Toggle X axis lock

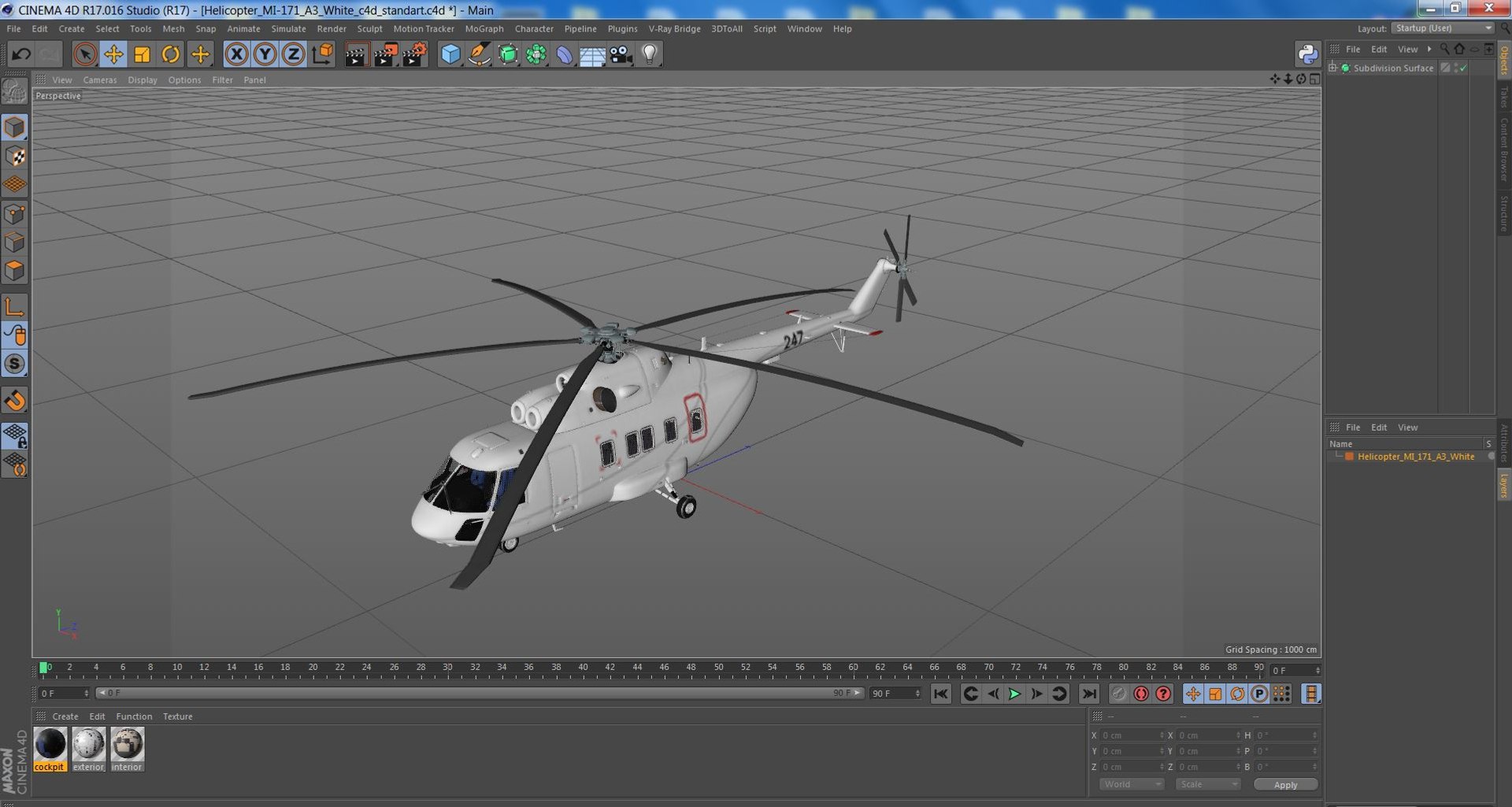pyautogui.click(x=236, y=54)
